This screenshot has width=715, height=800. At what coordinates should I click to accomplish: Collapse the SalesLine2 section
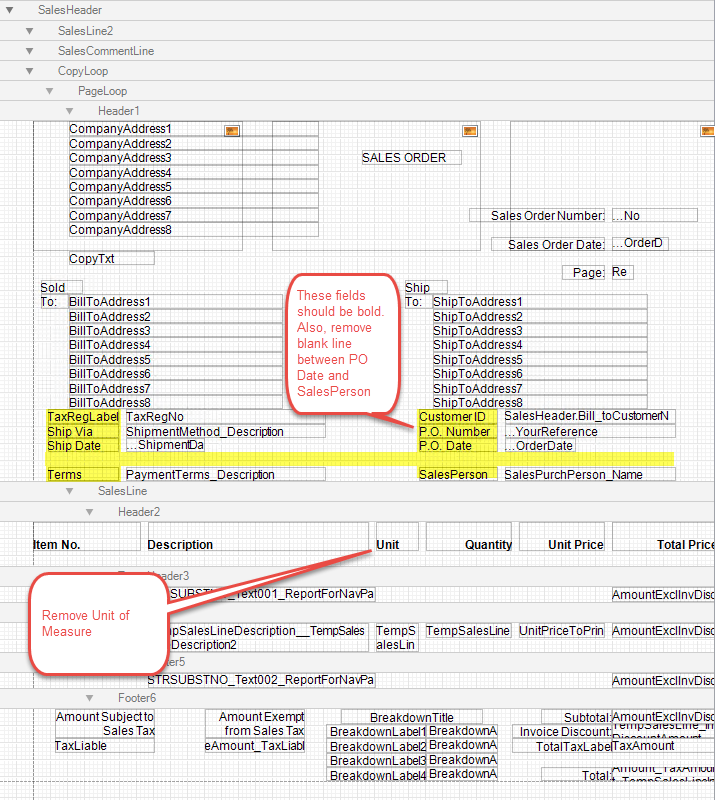tap(30, 31)
